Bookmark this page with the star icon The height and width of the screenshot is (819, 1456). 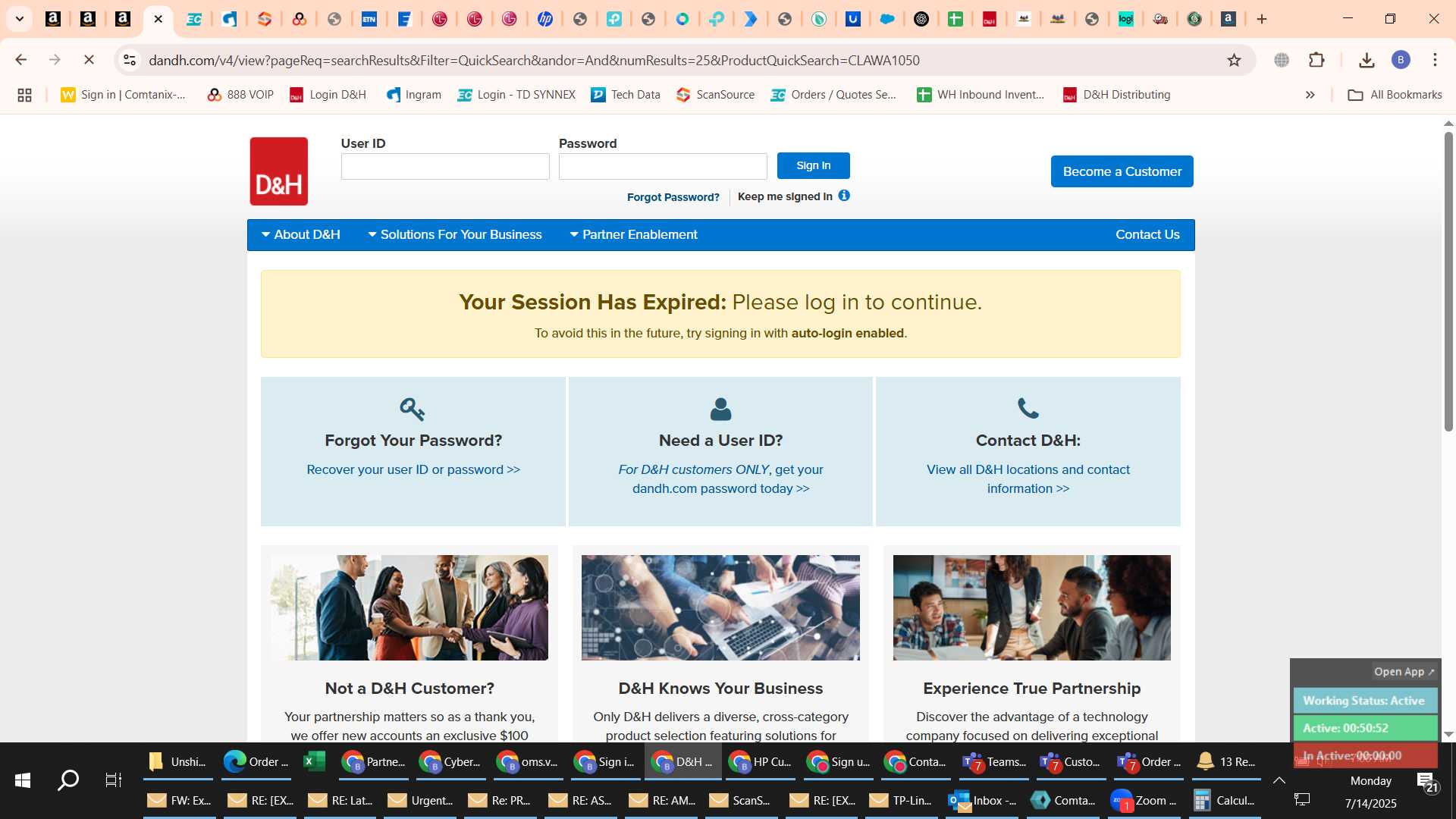coord(1234,60)
